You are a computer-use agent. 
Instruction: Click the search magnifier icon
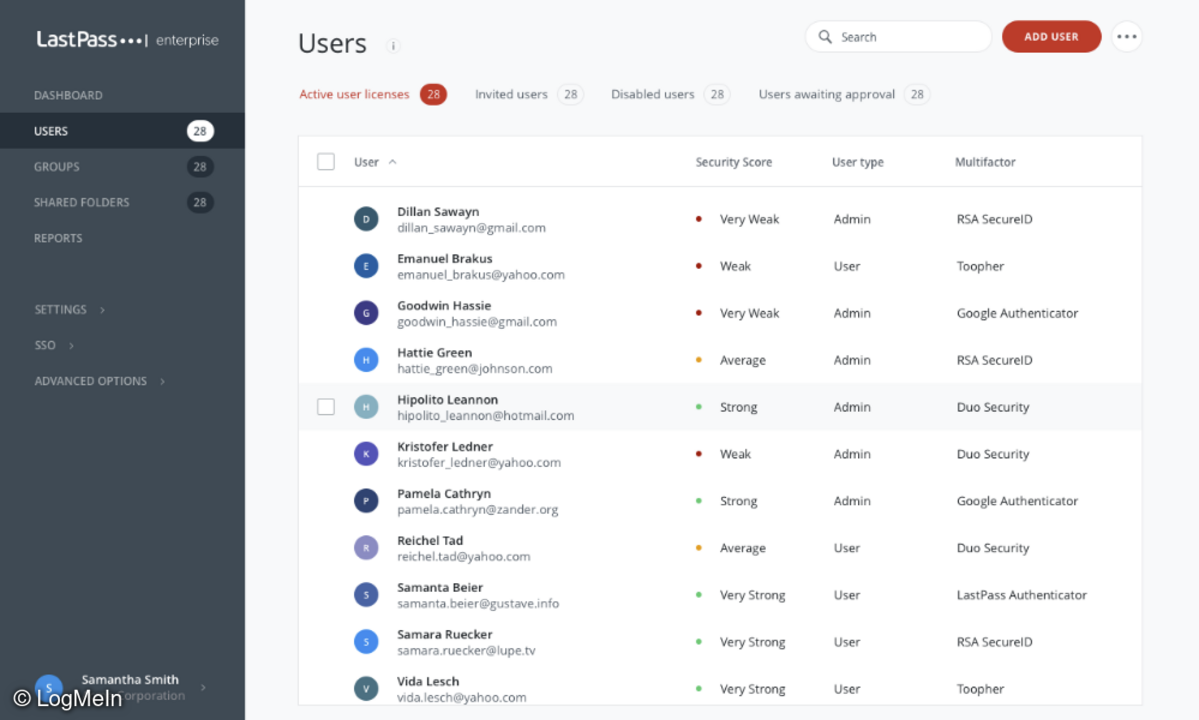(x=825, y=37)
